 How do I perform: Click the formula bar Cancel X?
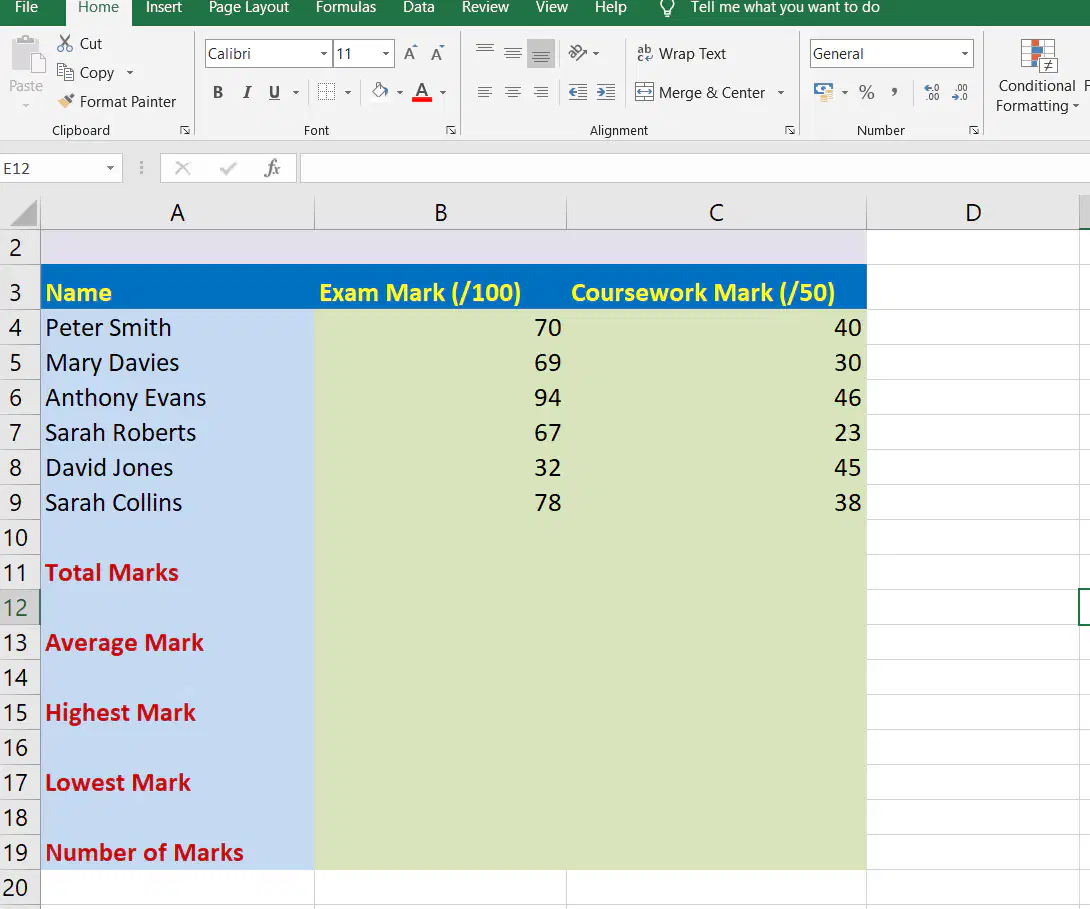pyautogui.click(x=183, y=167)
